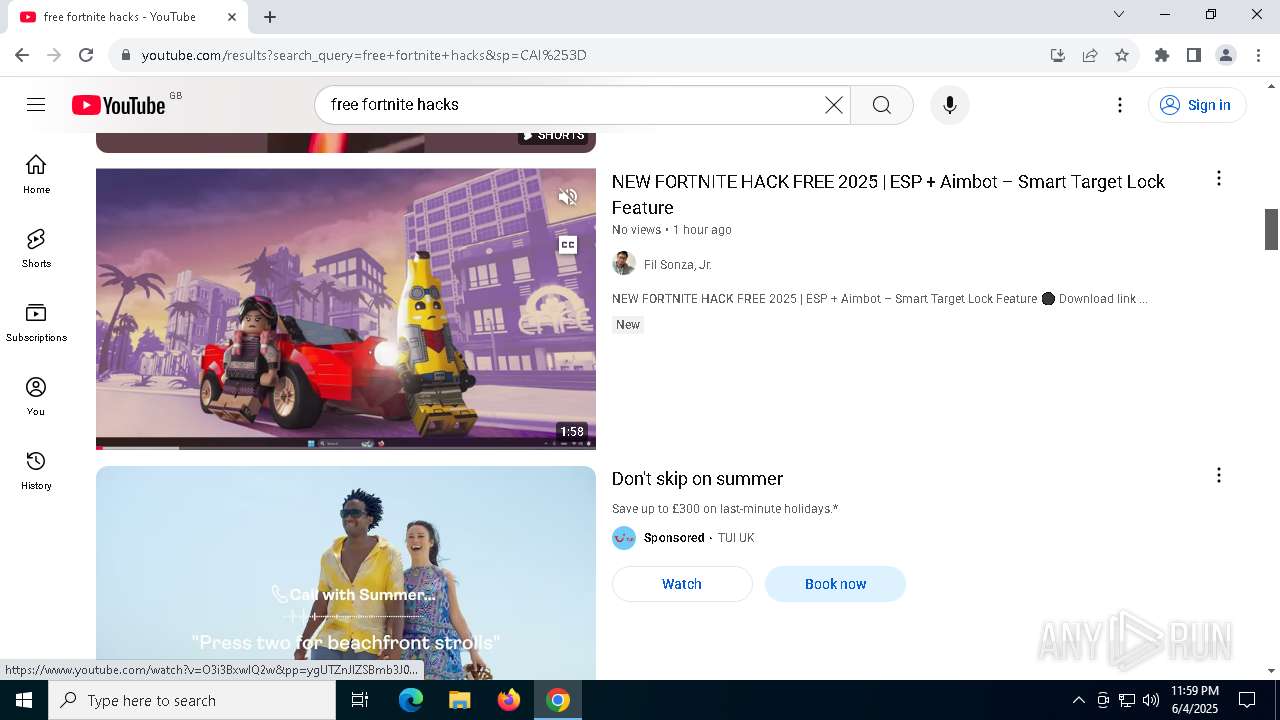The width and height of the screenshot is (1280, 720).
Task: Click the install app icon in address bar
Action: pos(1058,55)
